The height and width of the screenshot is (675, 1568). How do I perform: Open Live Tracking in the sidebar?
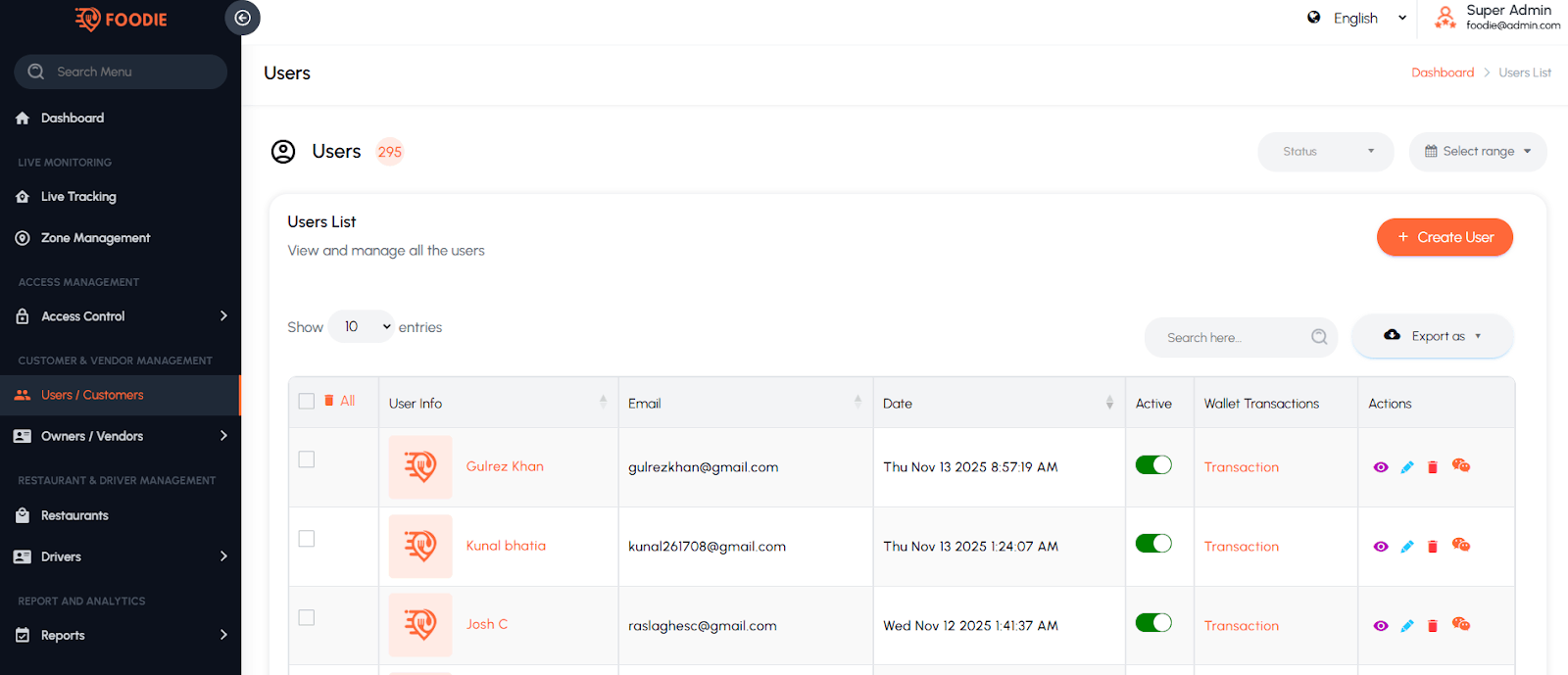78,197
